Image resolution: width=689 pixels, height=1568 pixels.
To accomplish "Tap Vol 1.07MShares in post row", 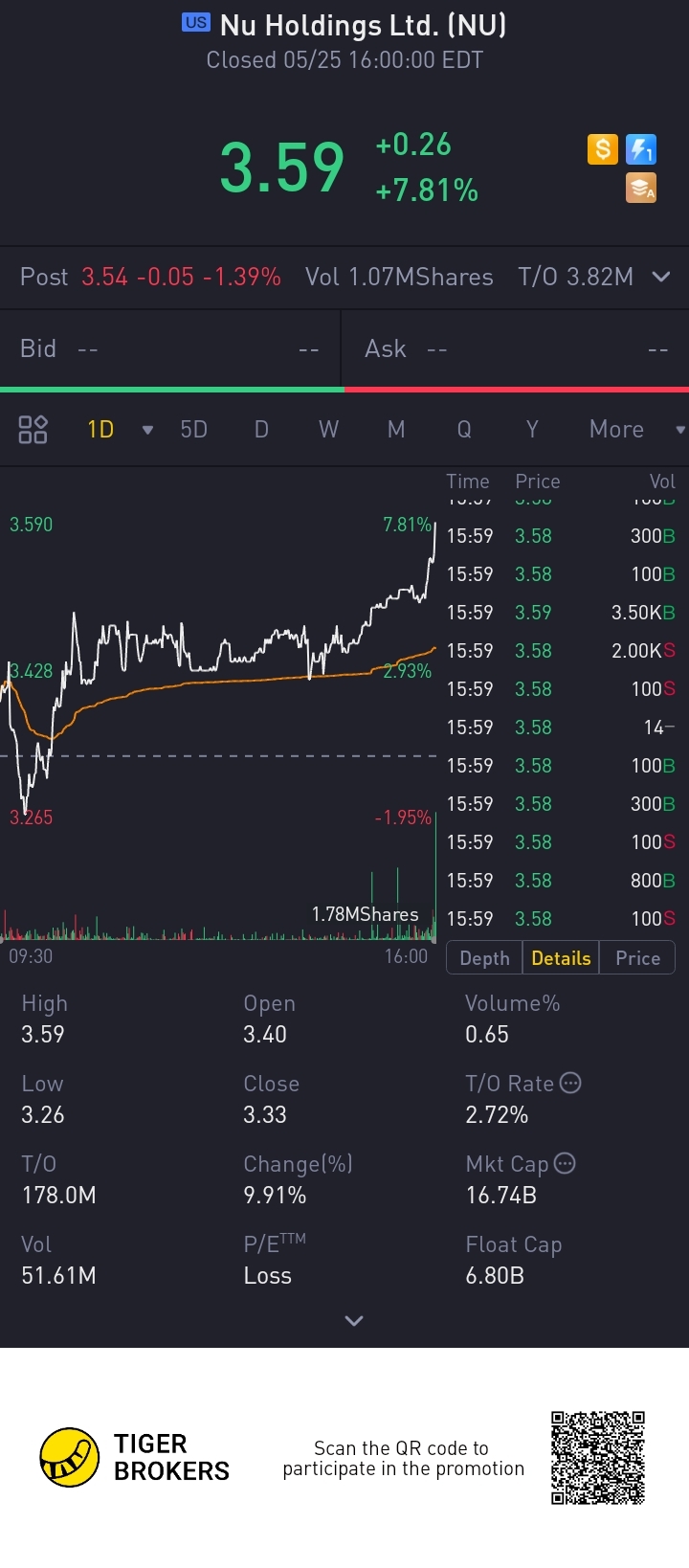I will (399, 277).
